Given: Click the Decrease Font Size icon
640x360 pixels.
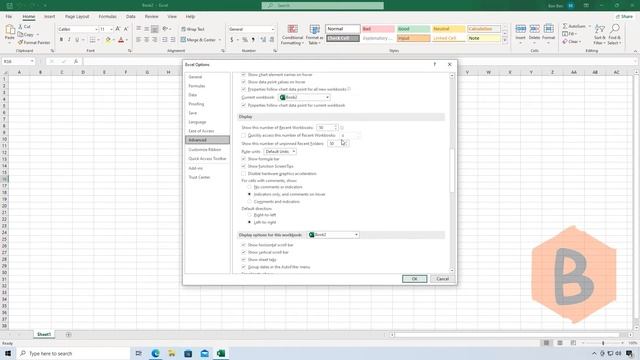Looking at the screenshot, I should (126, 29).
